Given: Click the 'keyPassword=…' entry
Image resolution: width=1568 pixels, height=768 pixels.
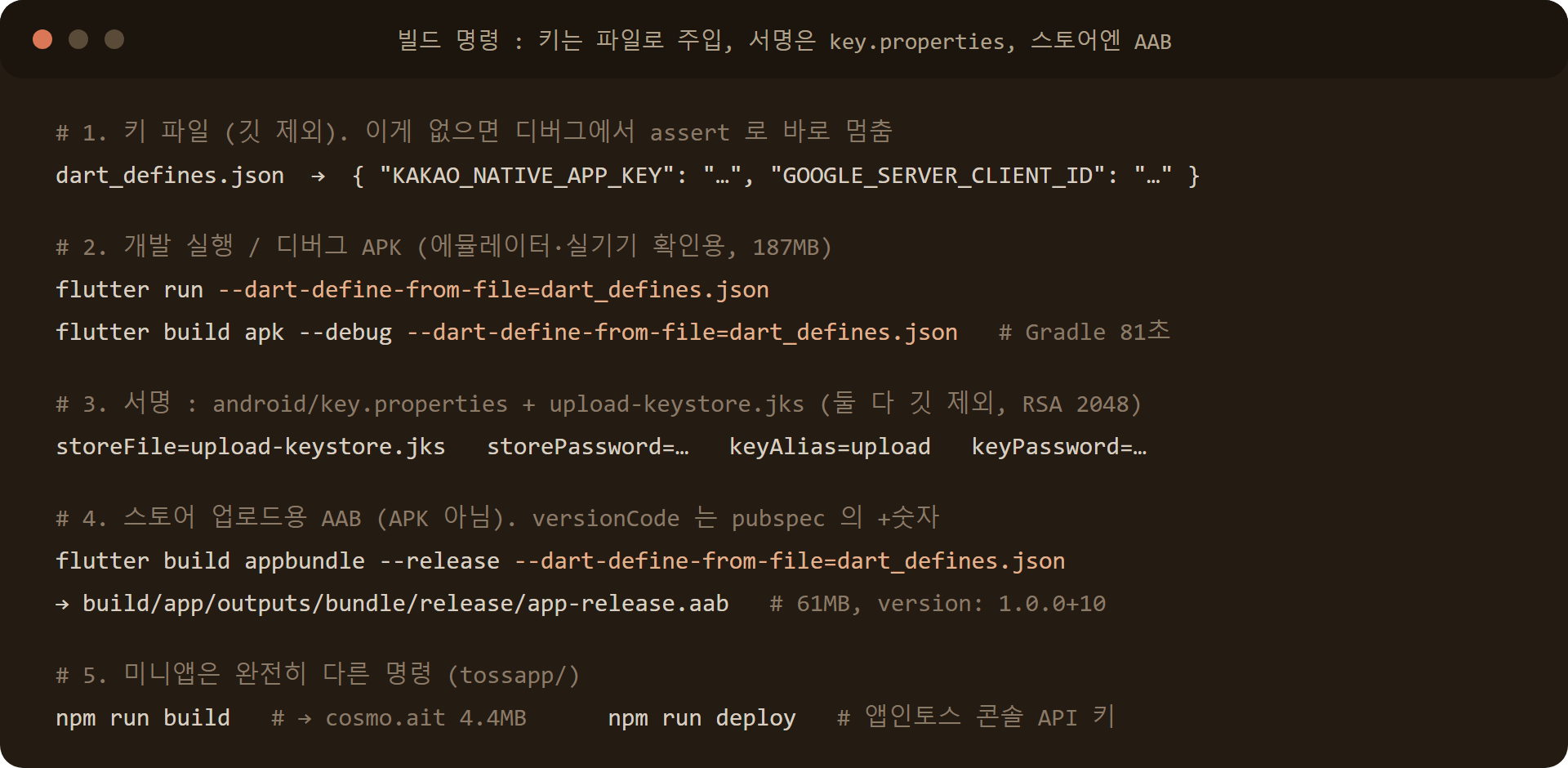Looking at the screenshot, I should tap(1059, 447).
